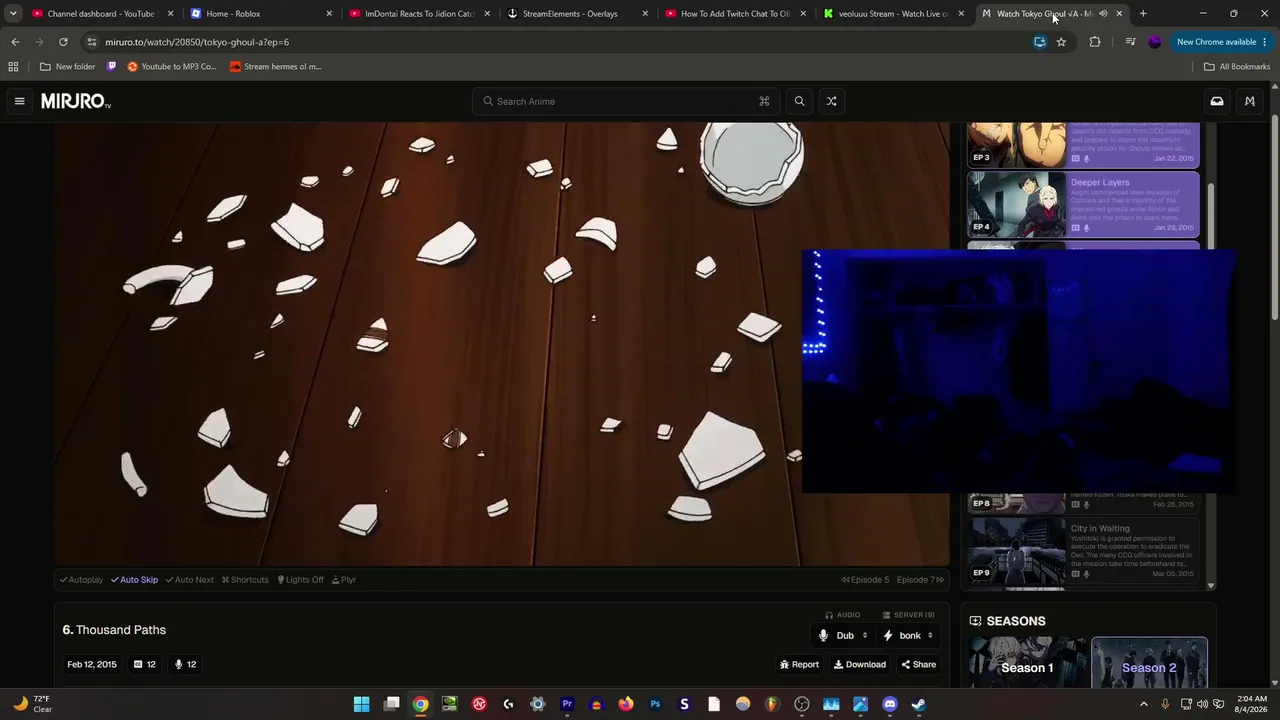Open Photoshop from the taskbar
1280x720 pixels.
point(655,704)
